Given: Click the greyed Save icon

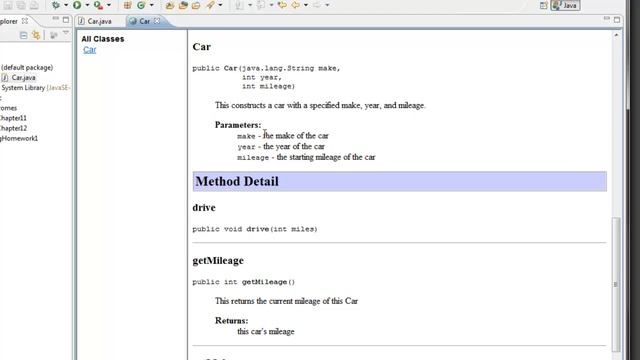Looking at the screenshot, I should tap(8, 5).
